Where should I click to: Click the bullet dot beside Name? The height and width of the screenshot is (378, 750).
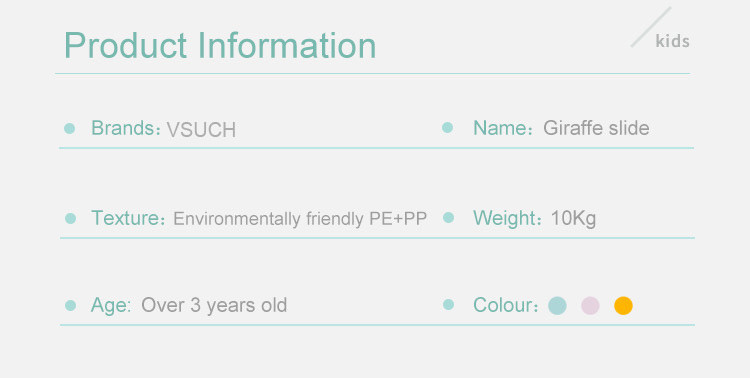pos(447,127)
